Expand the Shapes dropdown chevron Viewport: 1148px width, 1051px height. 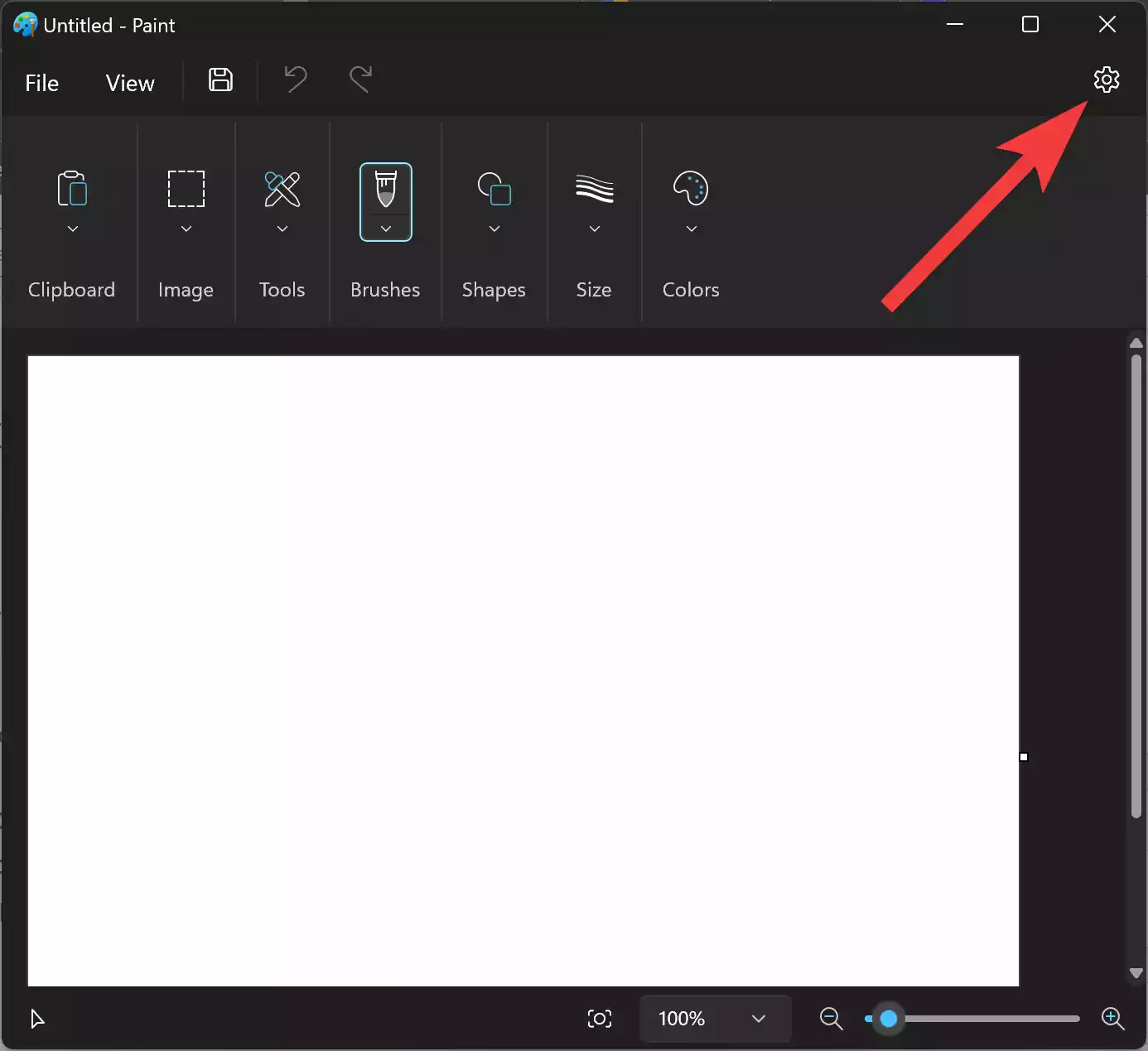click(x=494, y=229)
